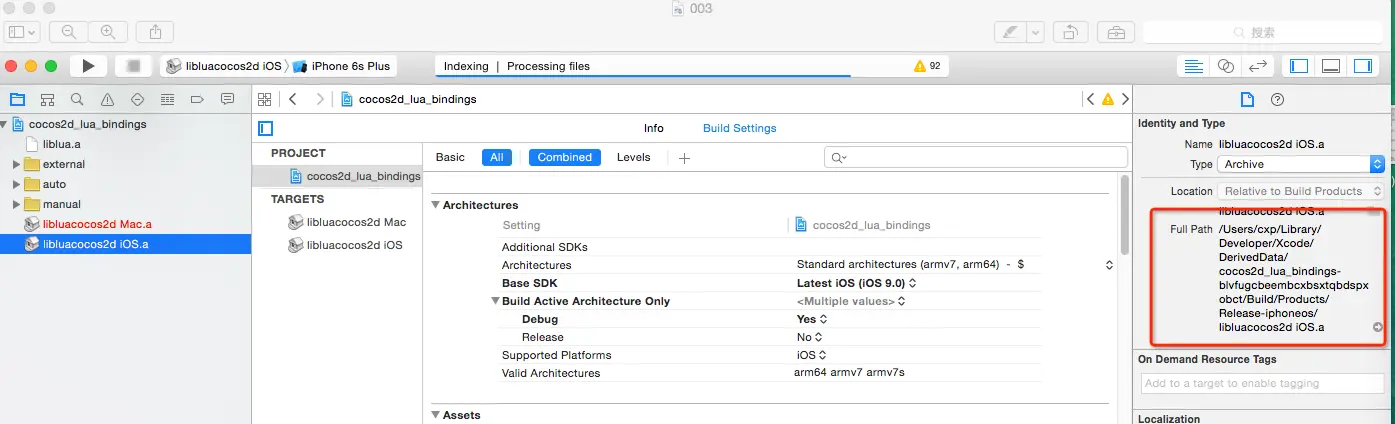Image resolution: width=1395 pixels, height=424 pixels.
Task: Select the libluacocos2d iOS scheme
Action: click(x=225, y=66)
